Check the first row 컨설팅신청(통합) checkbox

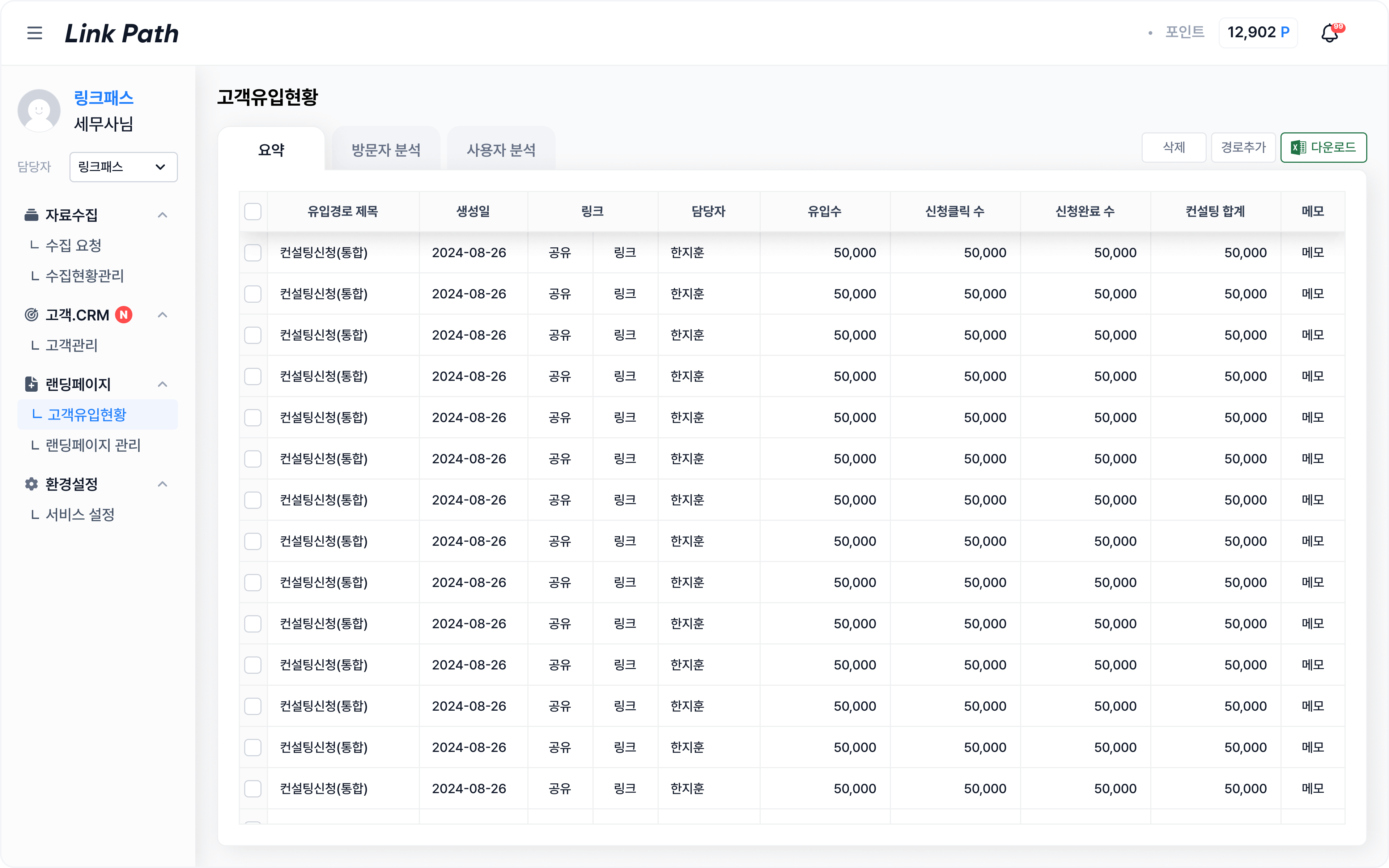(252, 252)
